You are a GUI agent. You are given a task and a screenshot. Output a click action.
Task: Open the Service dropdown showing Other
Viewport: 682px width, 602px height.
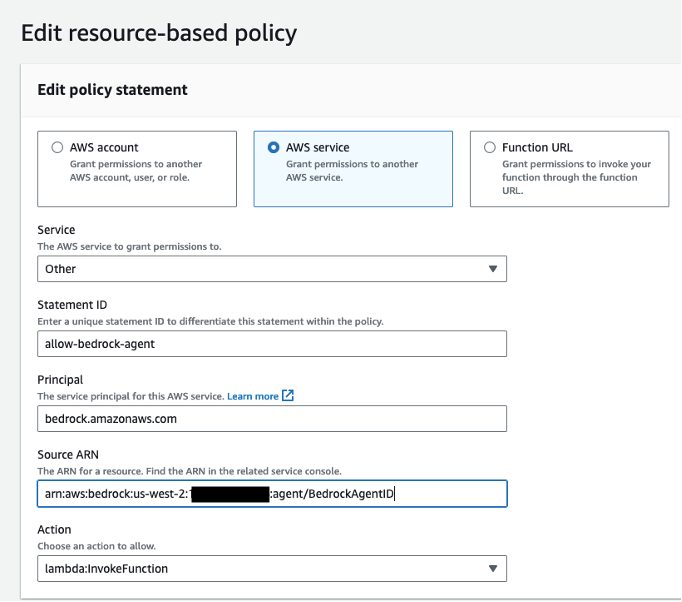pos(272,269)
